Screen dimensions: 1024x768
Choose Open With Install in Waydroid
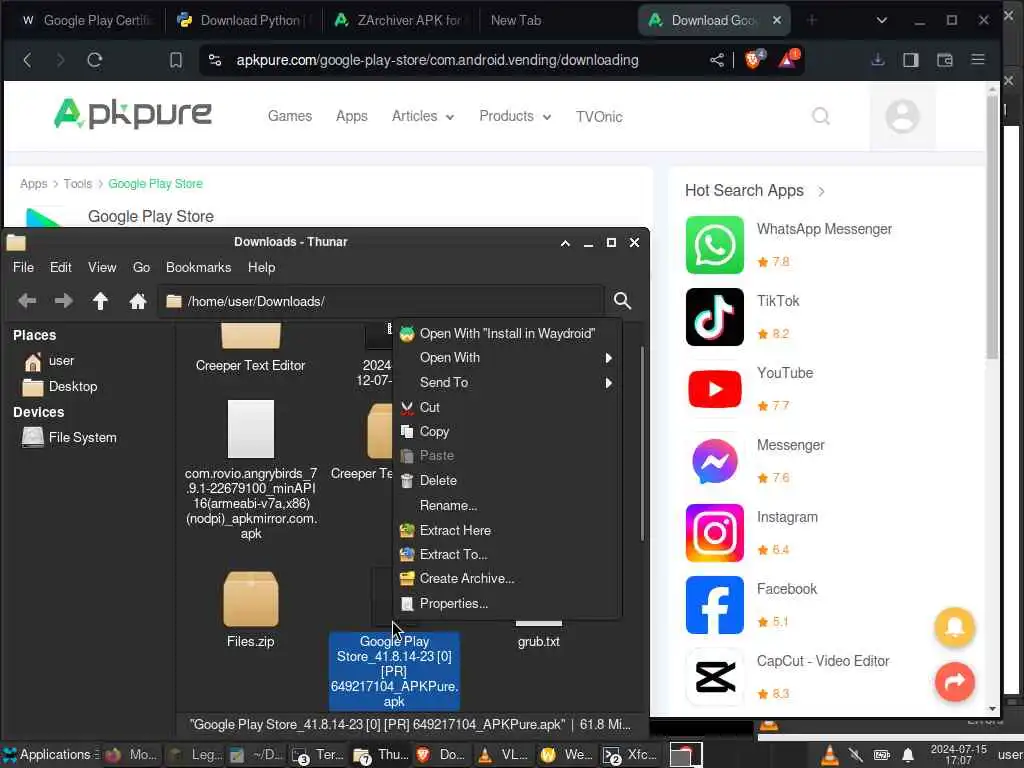(x=507, y=334)
